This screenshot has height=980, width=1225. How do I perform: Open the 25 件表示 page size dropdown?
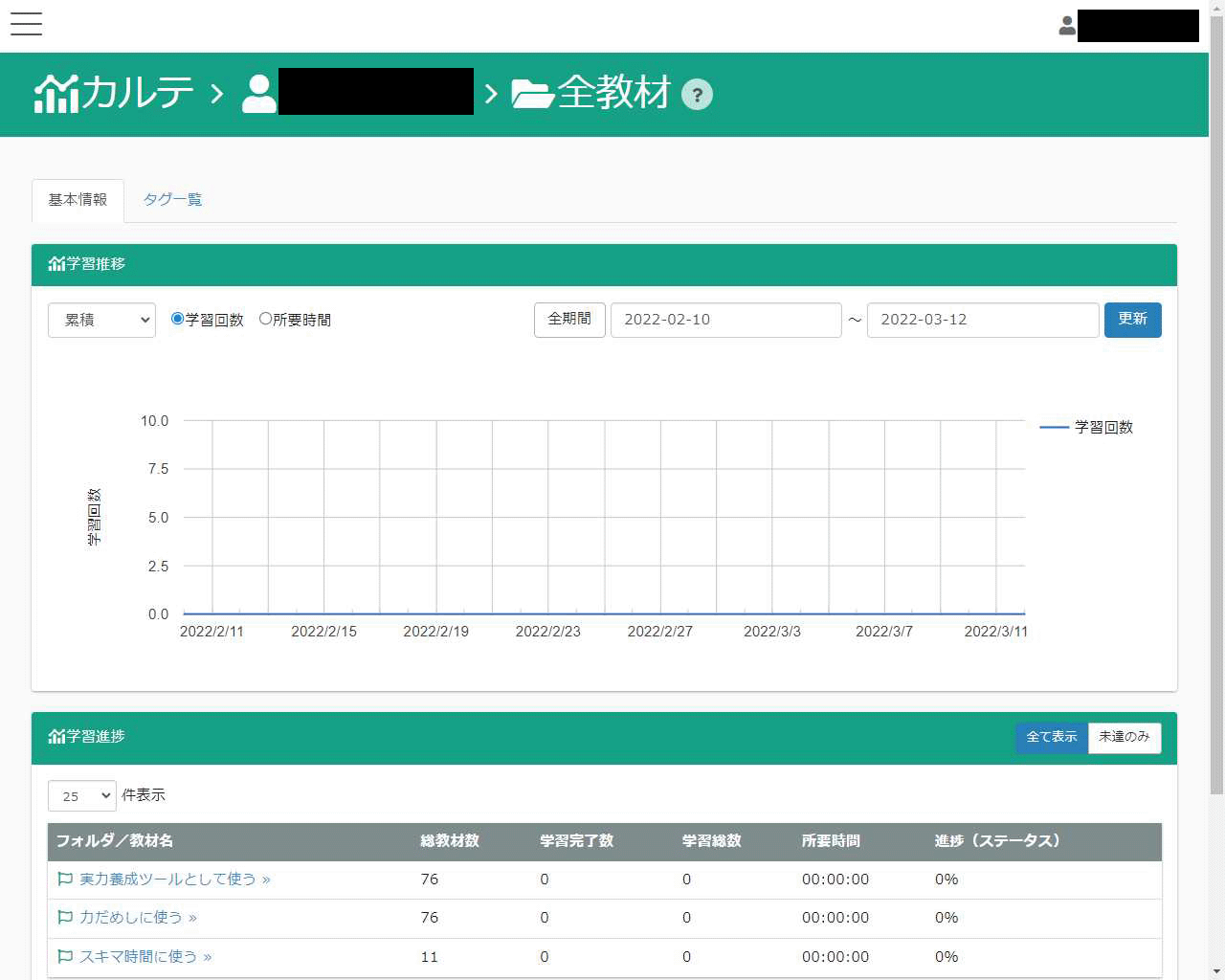pos(82,795)
